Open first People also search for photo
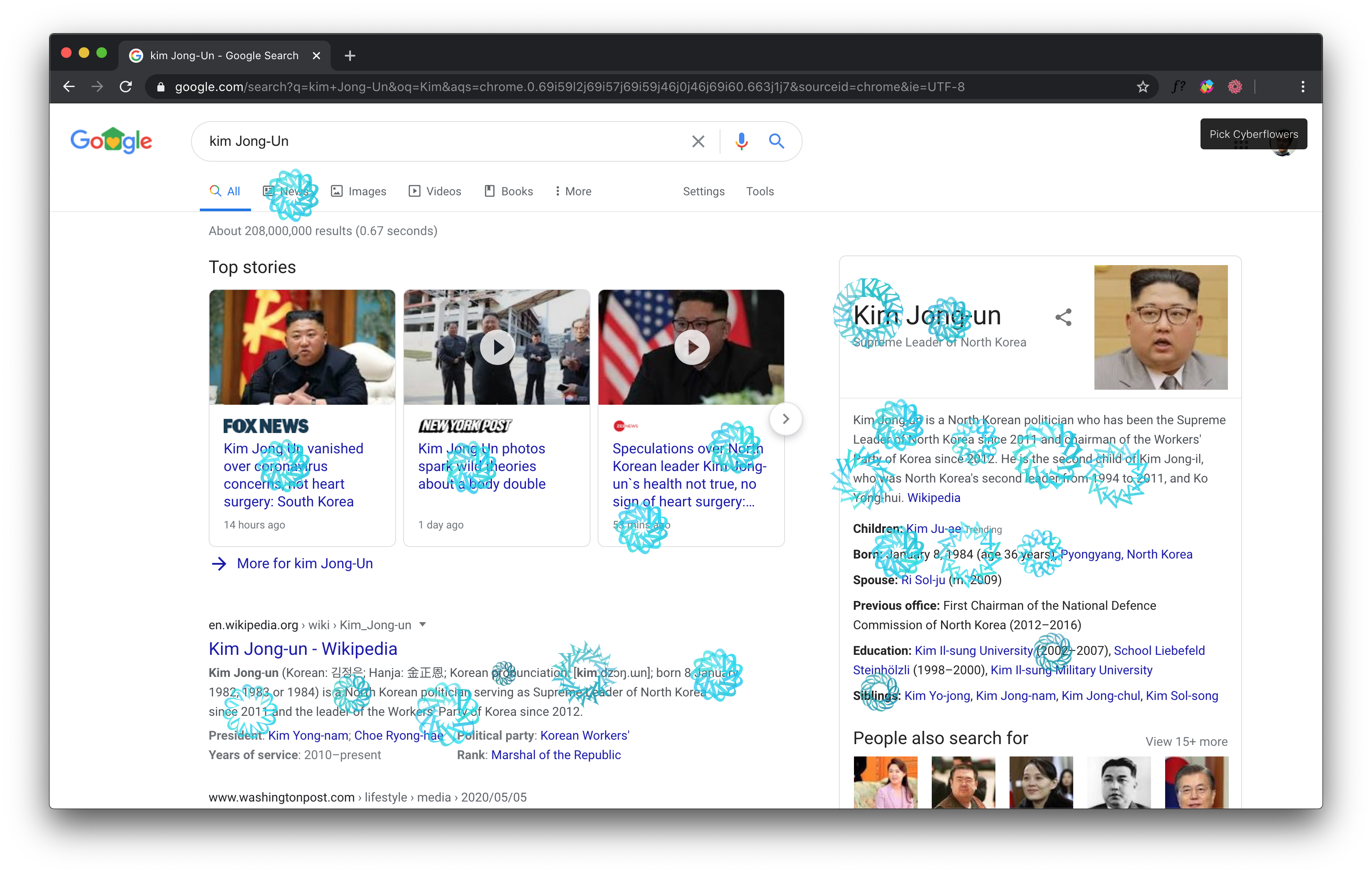This screenshot has width=1372, height=874. [885, 782]
